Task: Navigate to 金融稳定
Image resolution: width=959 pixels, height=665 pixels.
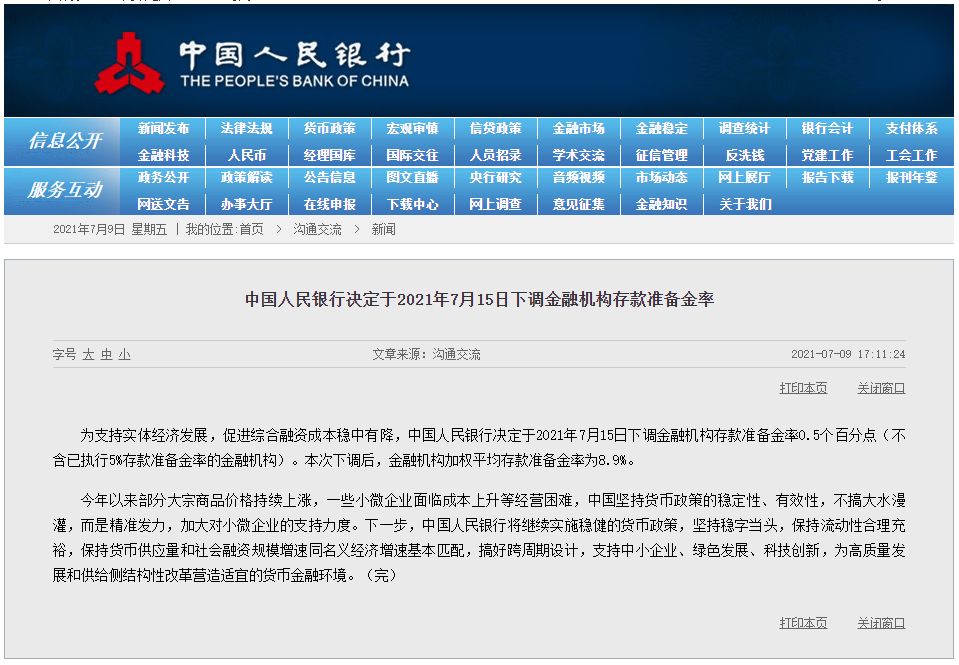Action: pos(662,128)
